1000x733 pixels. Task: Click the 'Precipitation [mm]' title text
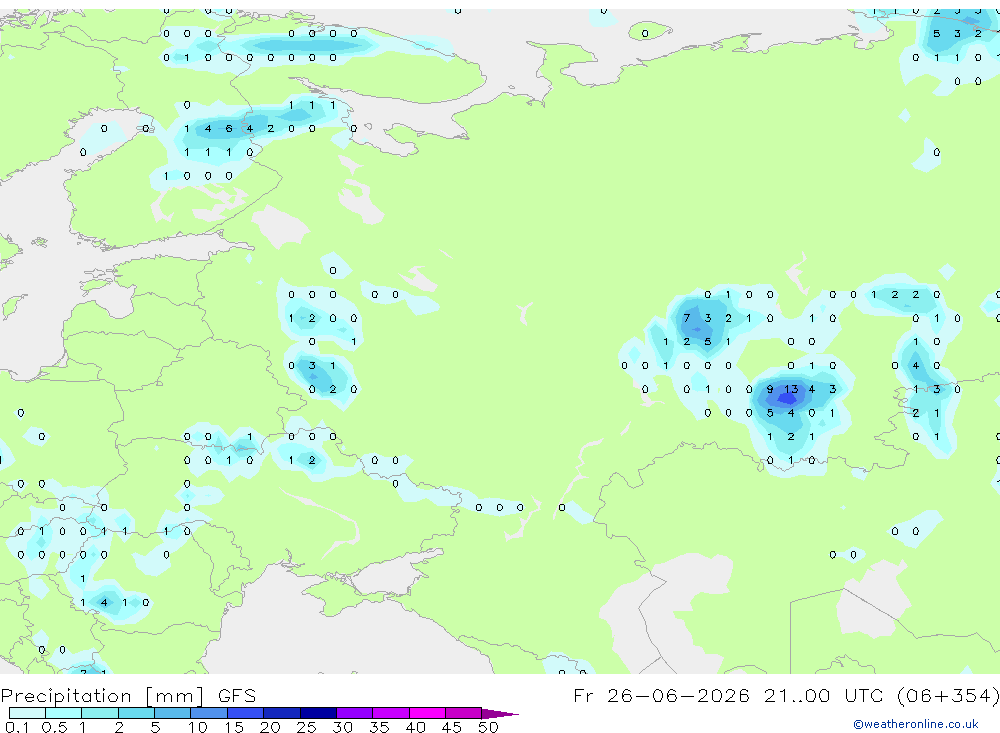(x=102, y=696)
